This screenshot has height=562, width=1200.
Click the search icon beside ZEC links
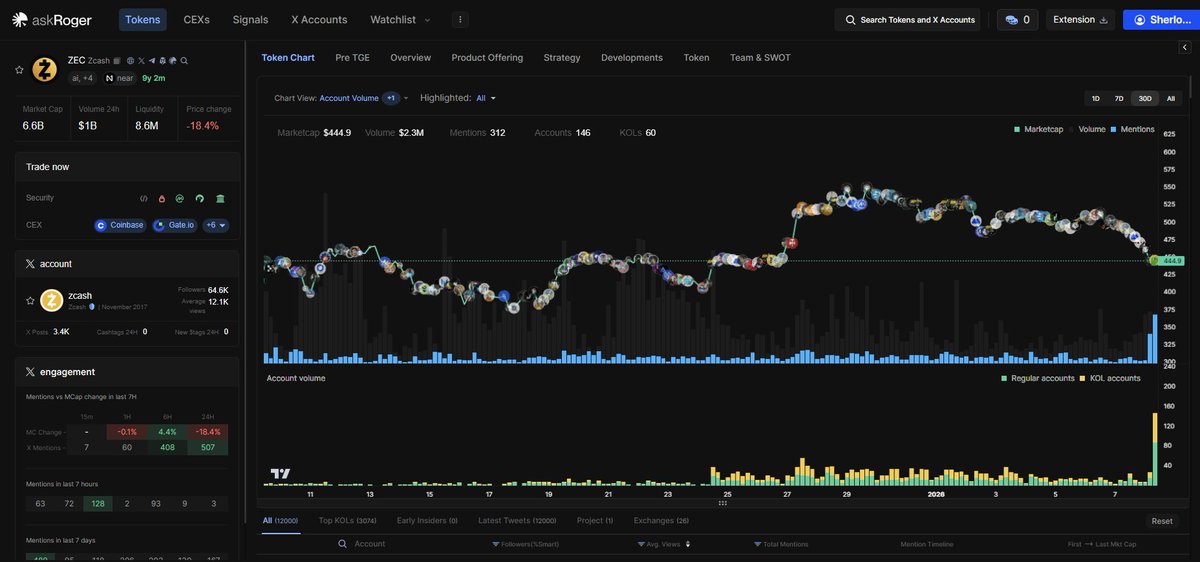184,61
